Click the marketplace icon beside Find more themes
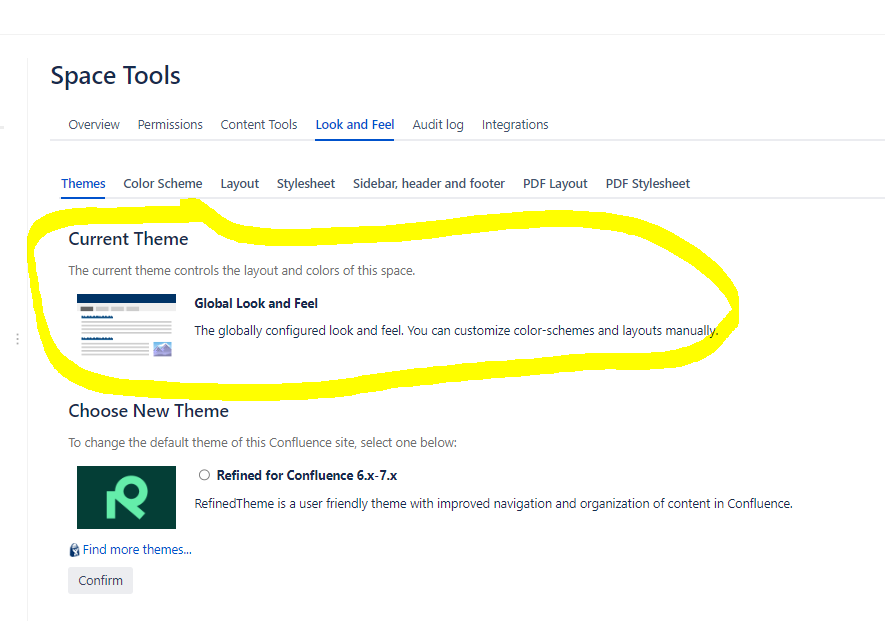Screen dimensions: 885x634 pos(75,550)
